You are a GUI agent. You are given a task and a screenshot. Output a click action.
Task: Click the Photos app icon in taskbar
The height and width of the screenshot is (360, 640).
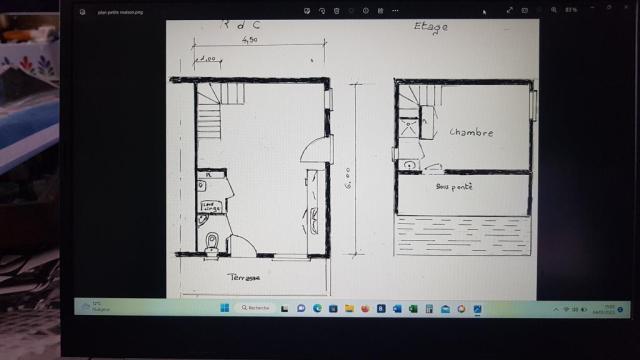point(477,309)
